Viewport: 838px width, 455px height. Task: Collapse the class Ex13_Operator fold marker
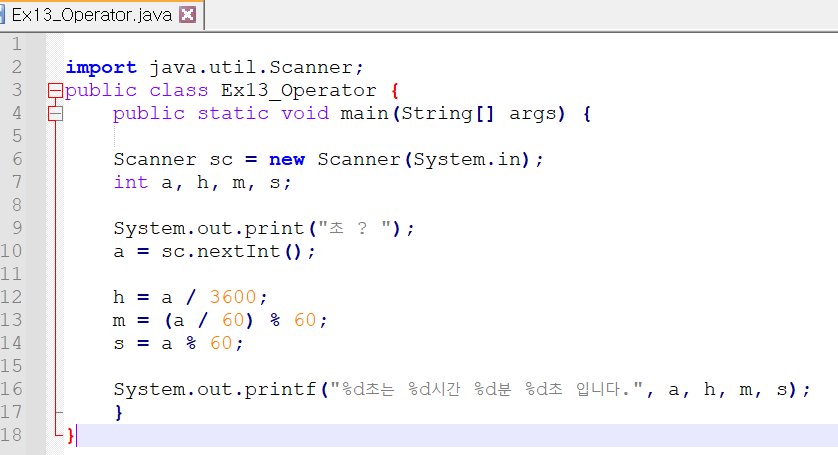click(x=55, y=90)
